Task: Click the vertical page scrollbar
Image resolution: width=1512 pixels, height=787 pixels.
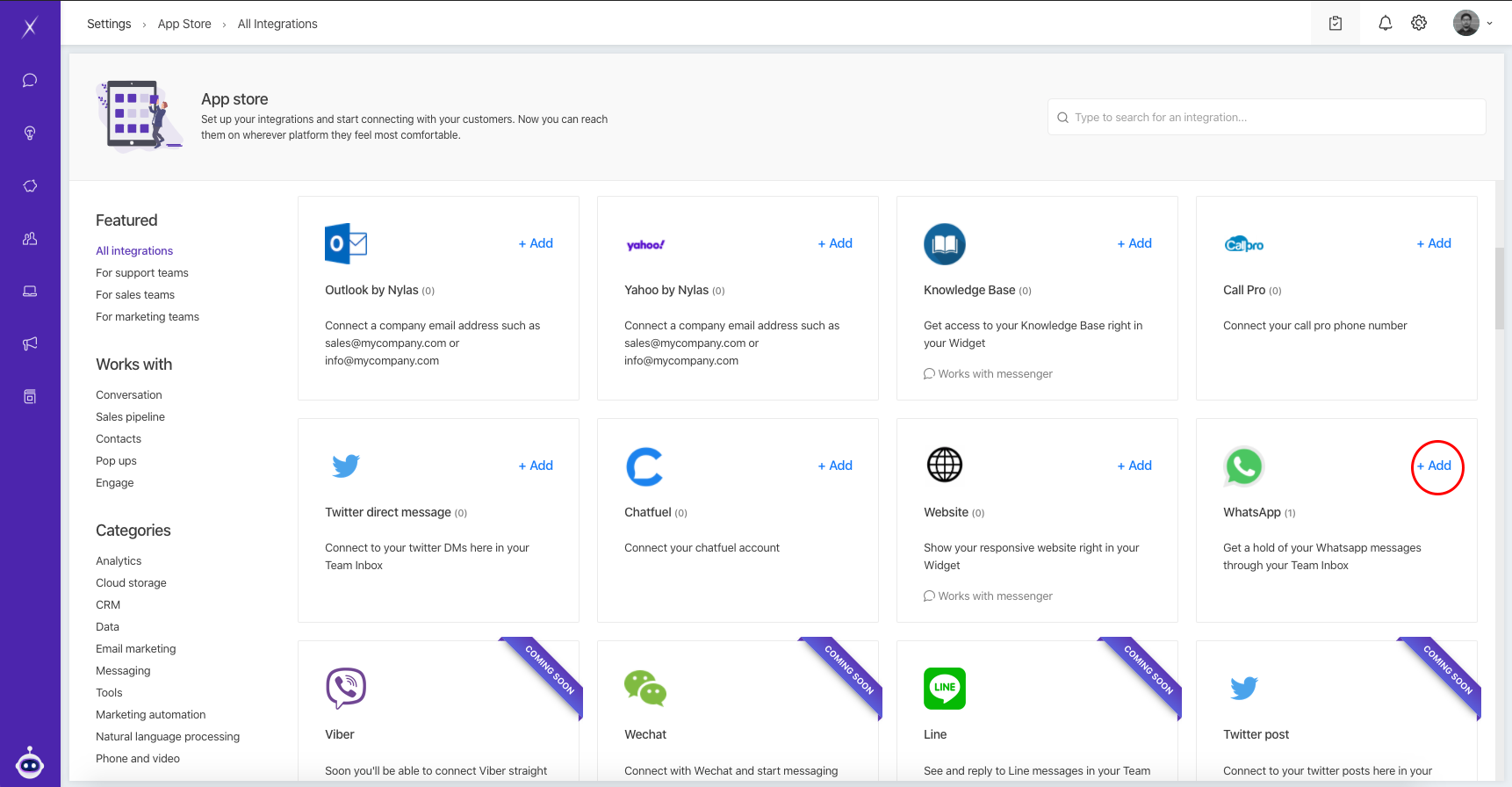Action: tap(1500, 290)
